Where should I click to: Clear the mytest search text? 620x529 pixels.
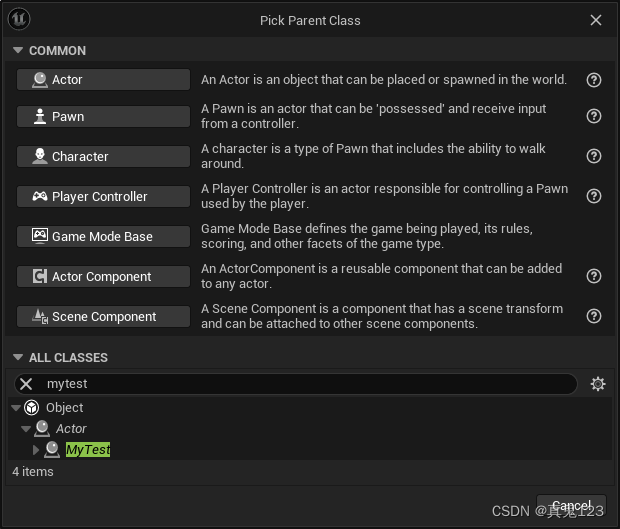(x=27, y=384)
